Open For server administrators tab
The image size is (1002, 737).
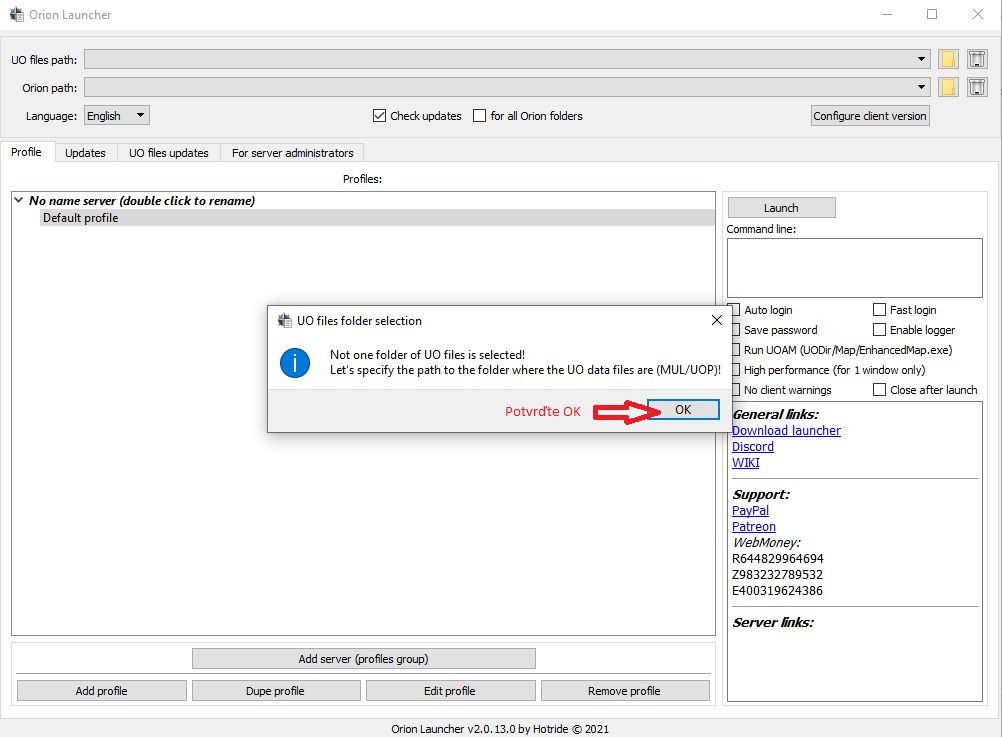coord(293,153)
